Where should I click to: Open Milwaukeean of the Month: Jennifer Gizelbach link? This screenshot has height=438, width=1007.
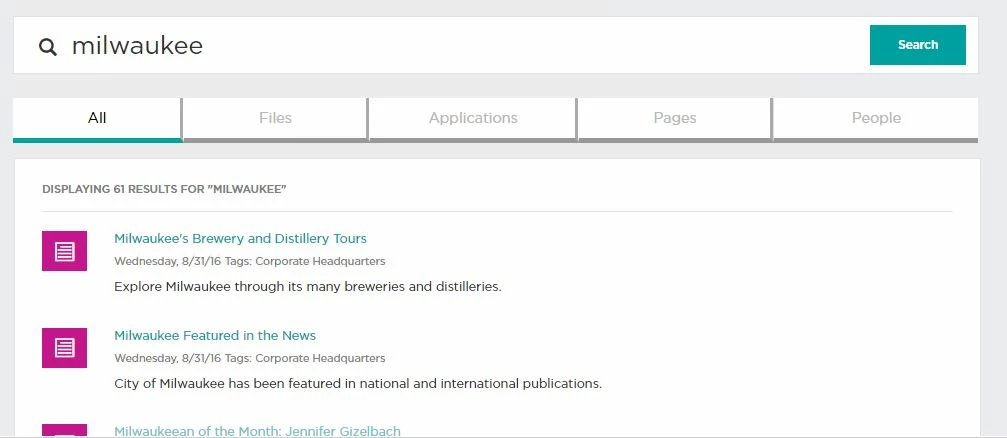[x=258, y=431]
